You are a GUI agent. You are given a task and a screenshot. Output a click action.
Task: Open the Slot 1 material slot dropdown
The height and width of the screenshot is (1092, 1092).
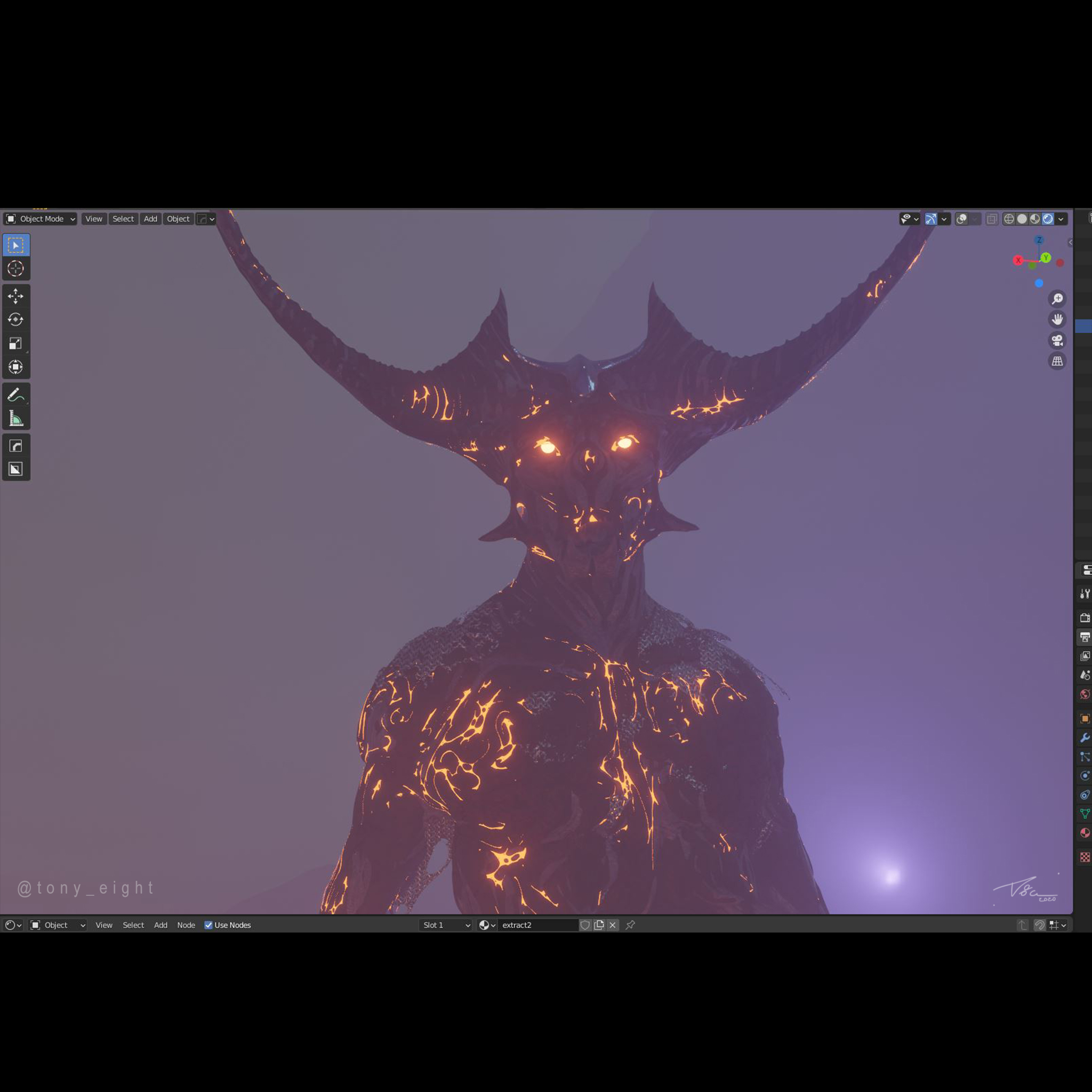click(x=446, y=925)
